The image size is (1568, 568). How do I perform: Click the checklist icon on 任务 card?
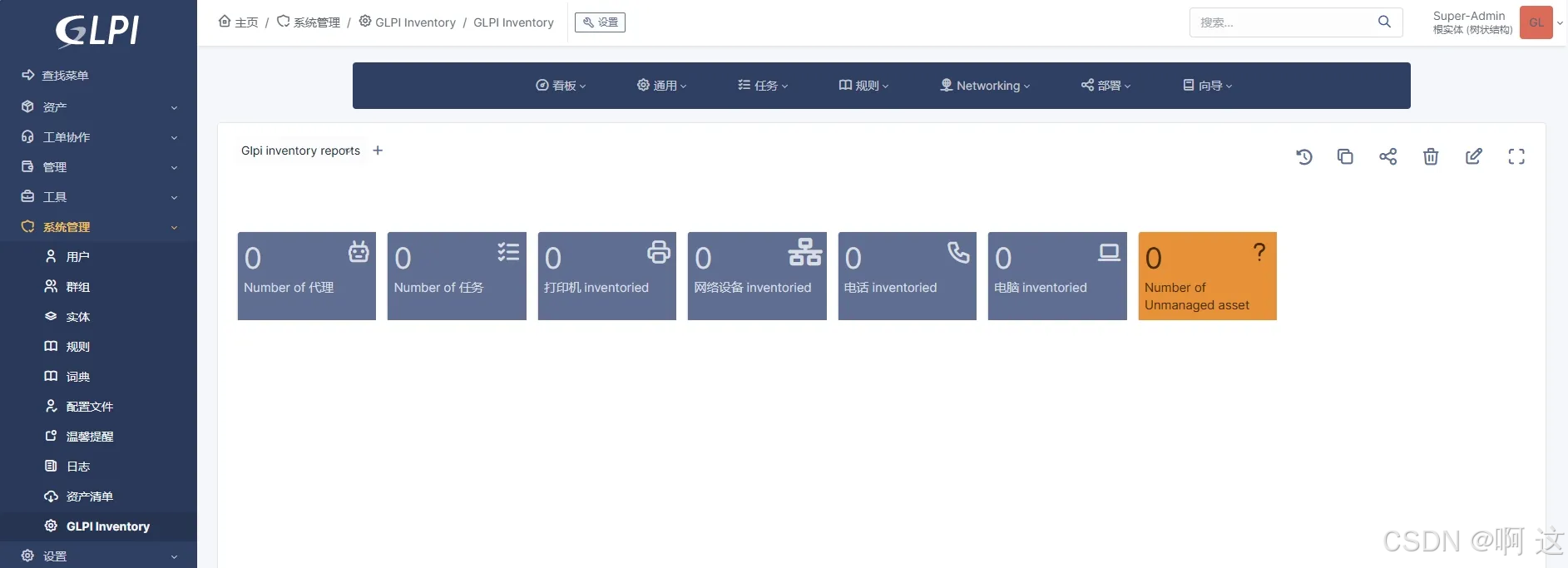(508, 251)
